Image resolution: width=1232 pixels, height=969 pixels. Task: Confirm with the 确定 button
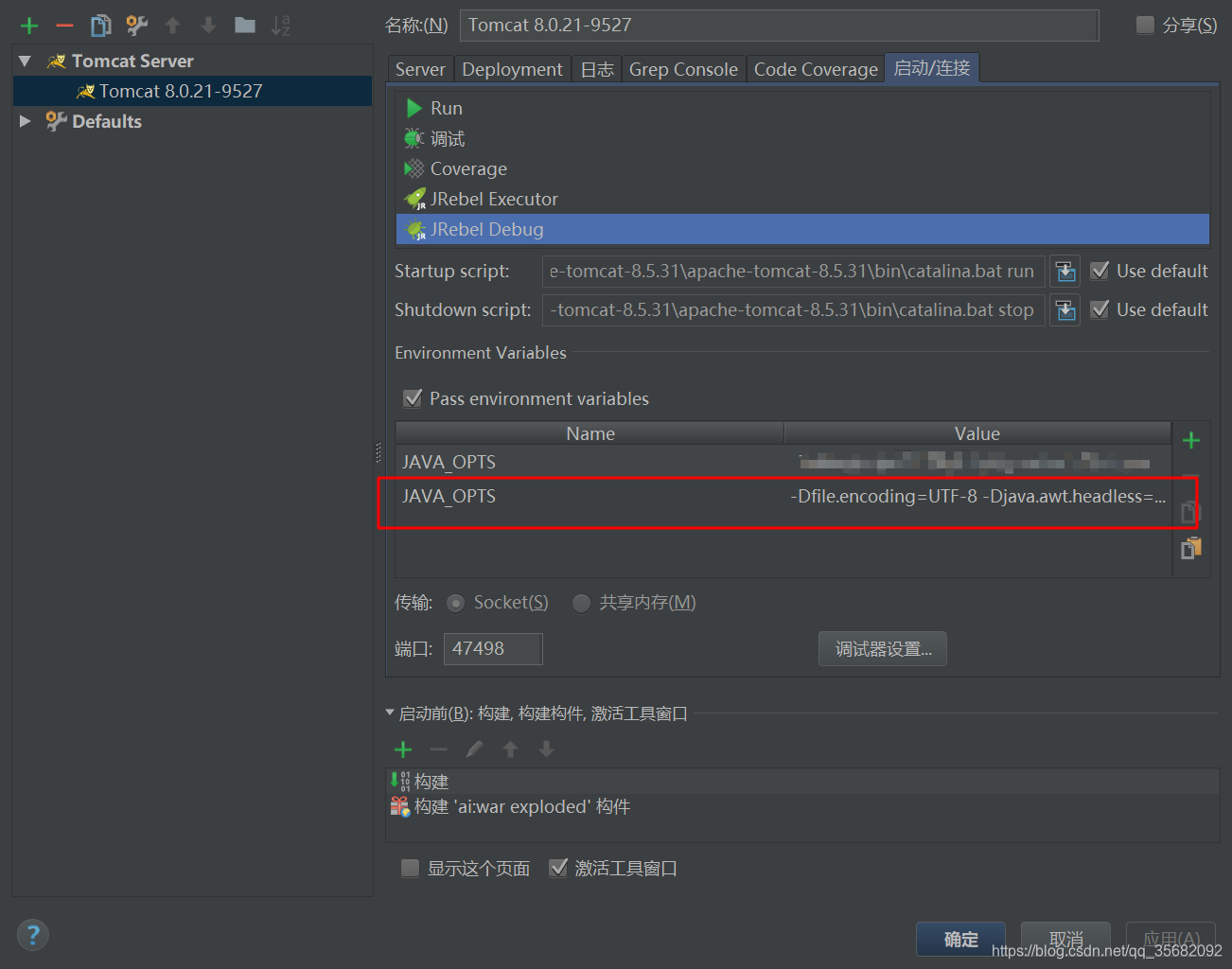point(960,939)
